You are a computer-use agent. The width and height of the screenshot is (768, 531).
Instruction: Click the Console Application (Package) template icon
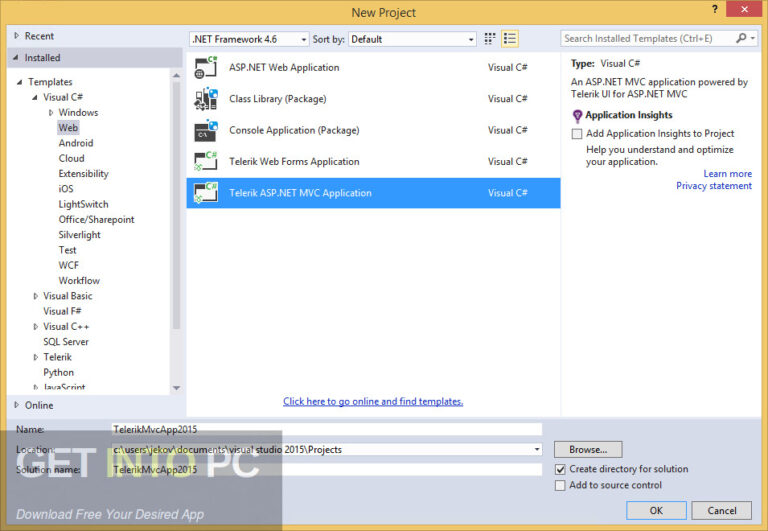tap(206, 130)
